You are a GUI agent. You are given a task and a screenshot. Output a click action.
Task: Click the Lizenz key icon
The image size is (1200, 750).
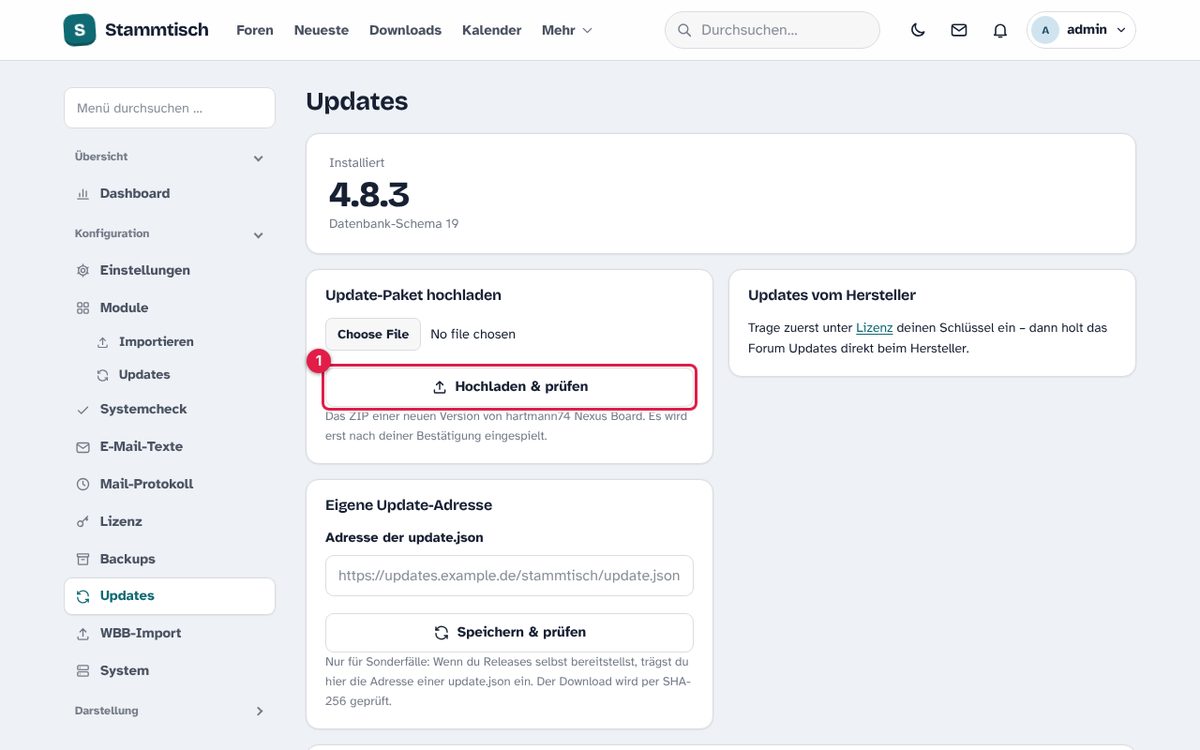point(83,522)
